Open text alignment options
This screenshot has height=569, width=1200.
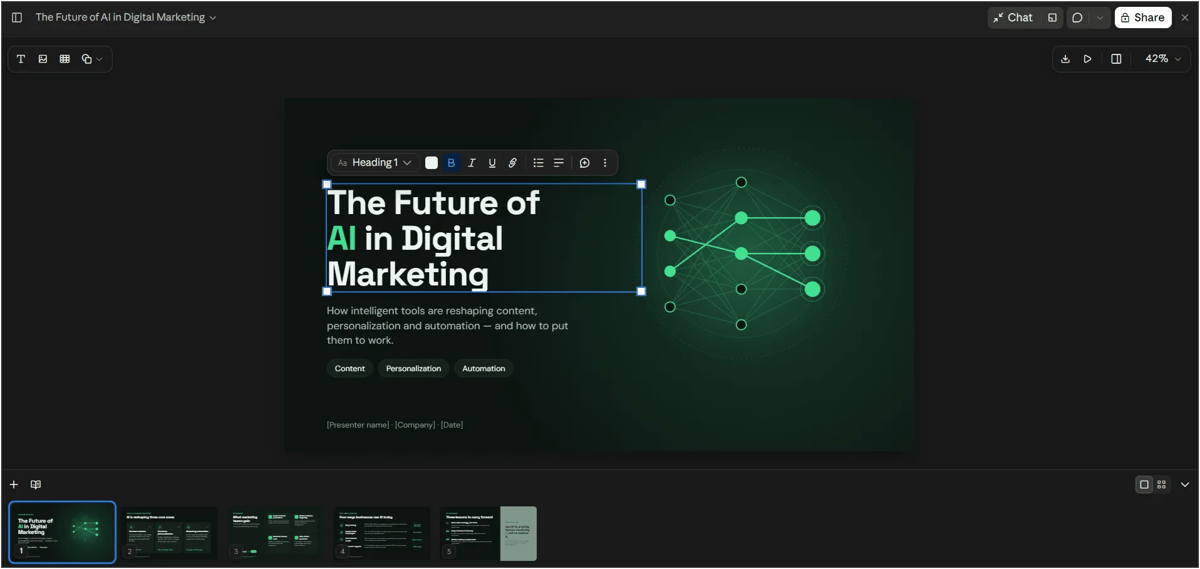pyautogui.click(x=559, y=163)
